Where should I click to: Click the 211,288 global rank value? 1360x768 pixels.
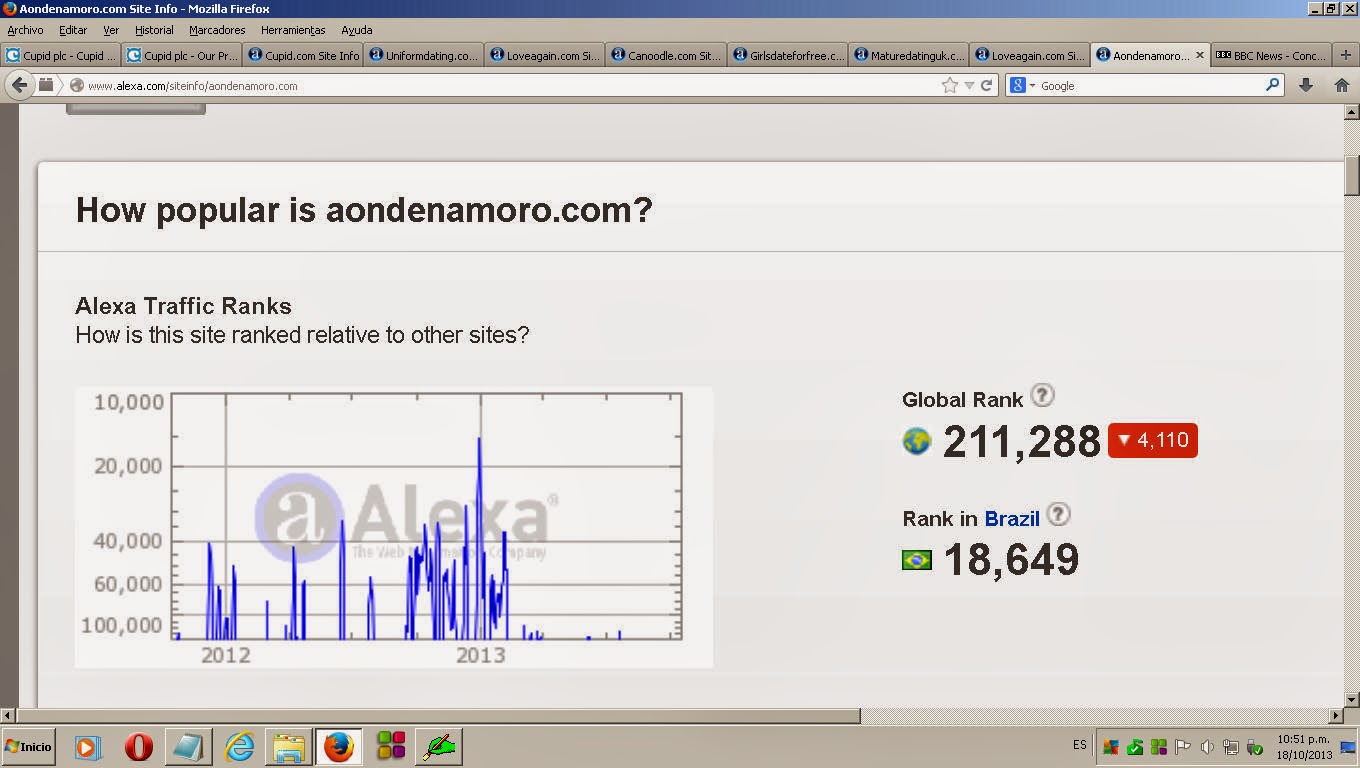[x=1021, y=441]
